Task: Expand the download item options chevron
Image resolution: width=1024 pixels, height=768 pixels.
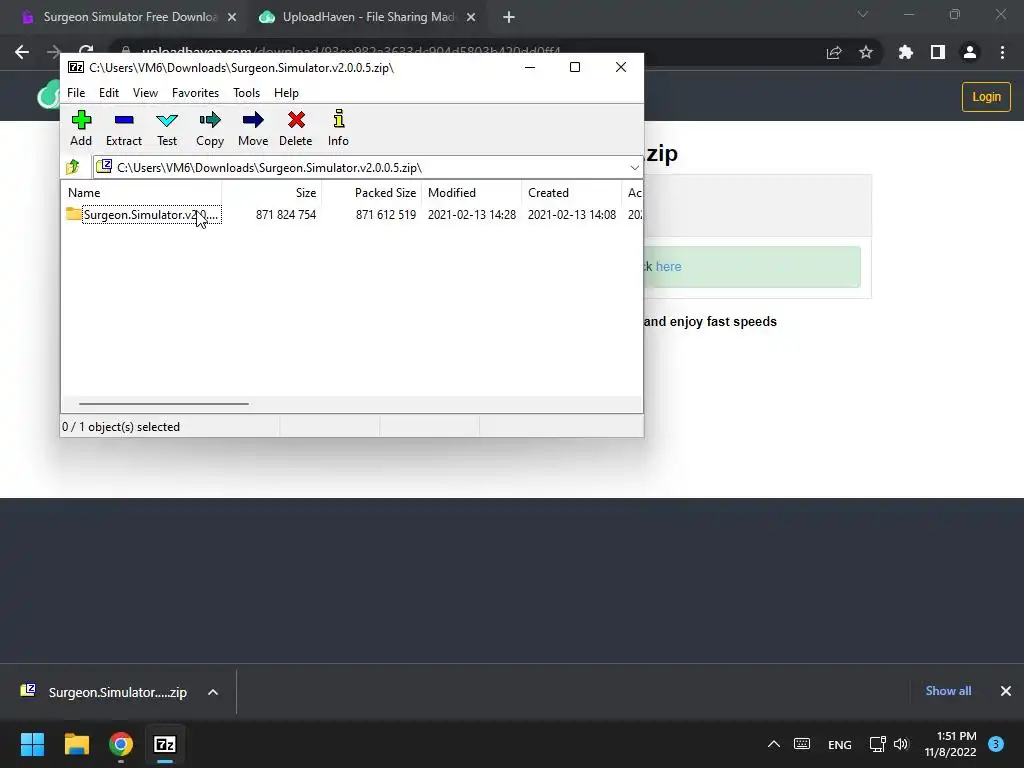Action: coord(213,692)
